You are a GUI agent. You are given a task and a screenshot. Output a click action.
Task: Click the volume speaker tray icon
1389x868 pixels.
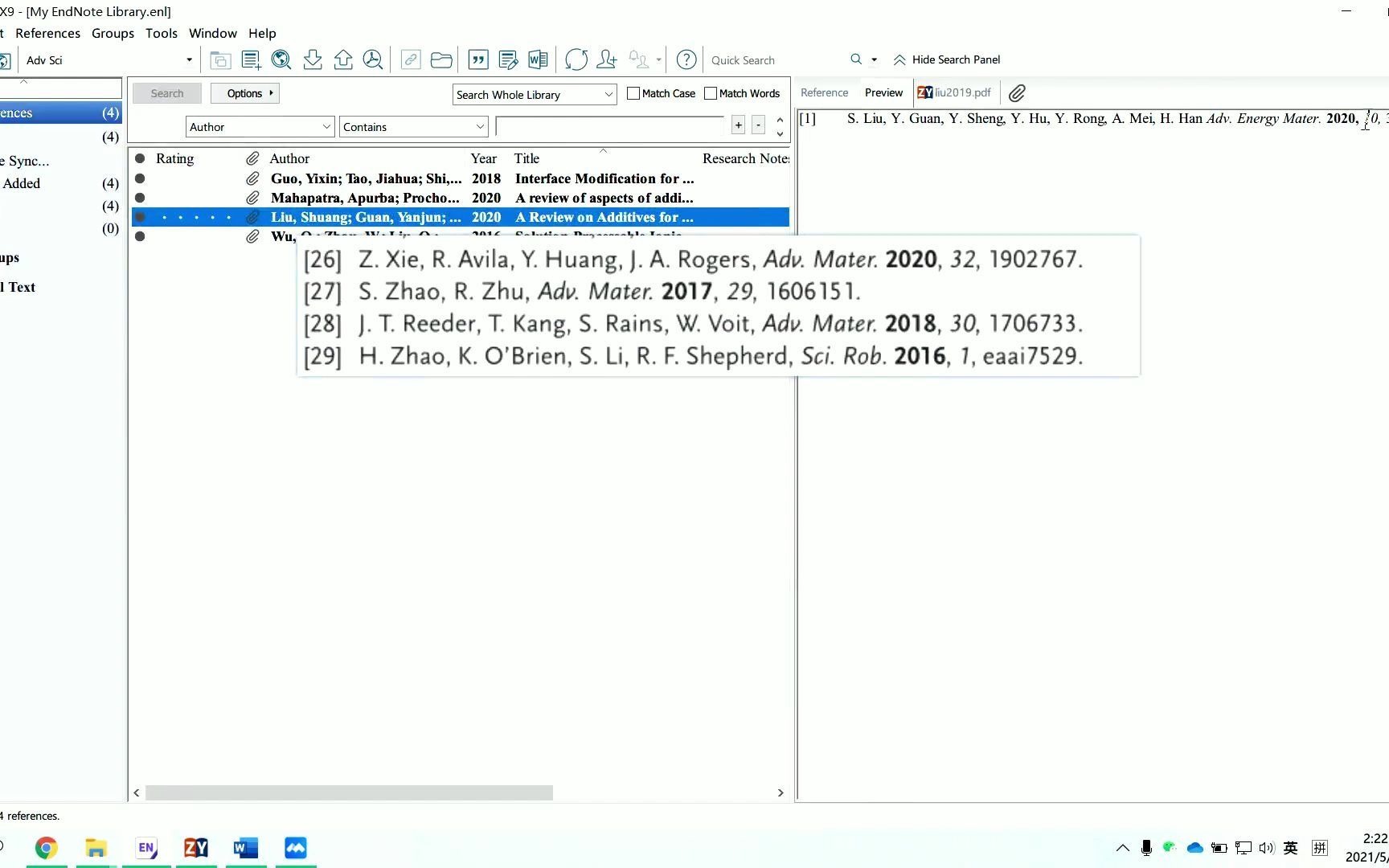(x=1267, y=848)
